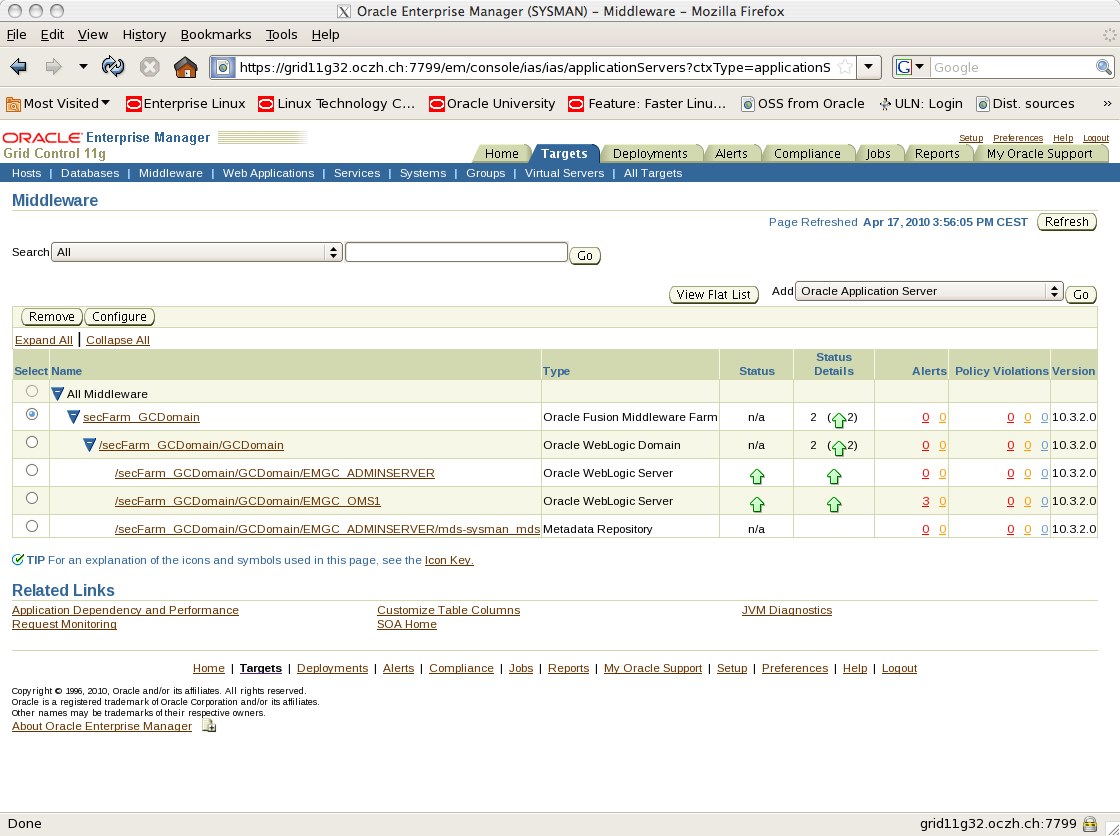
Task: Click inside the search text input field
Action: tap(455, 252)
